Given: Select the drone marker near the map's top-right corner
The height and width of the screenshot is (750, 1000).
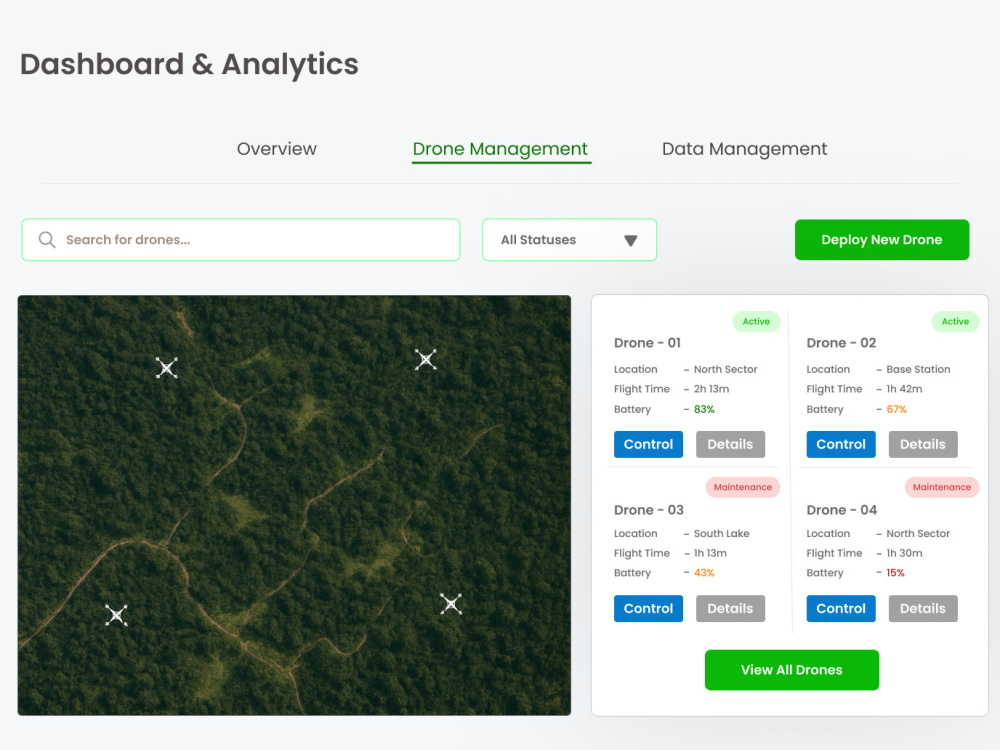Looking at the screenshot, I should (425, 360).
